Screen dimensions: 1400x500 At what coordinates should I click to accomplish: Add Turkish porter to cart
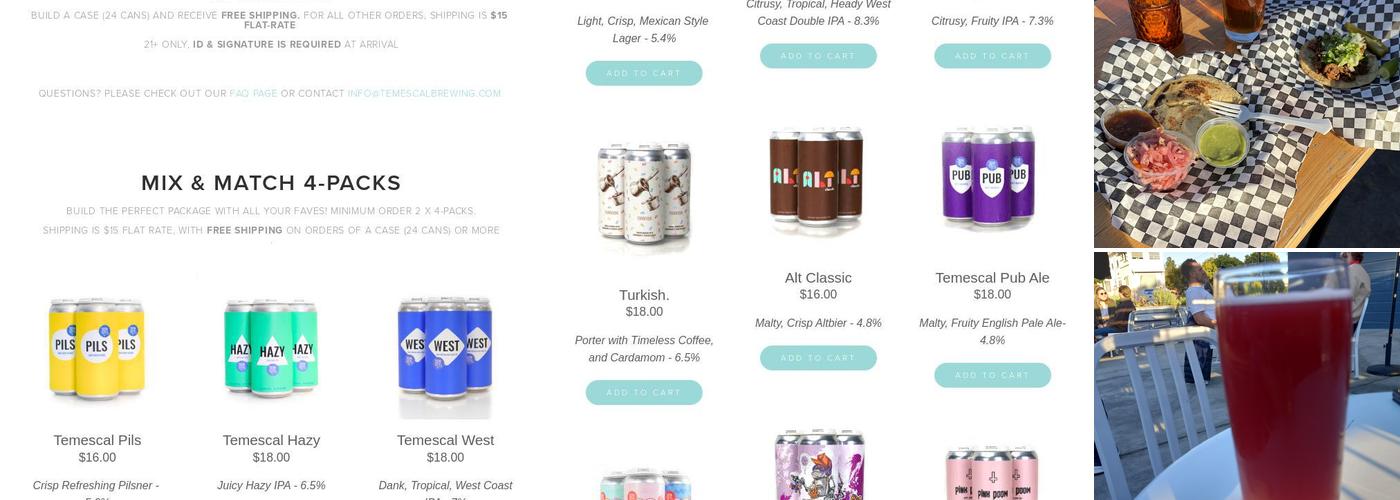click(x=644, y=392)
